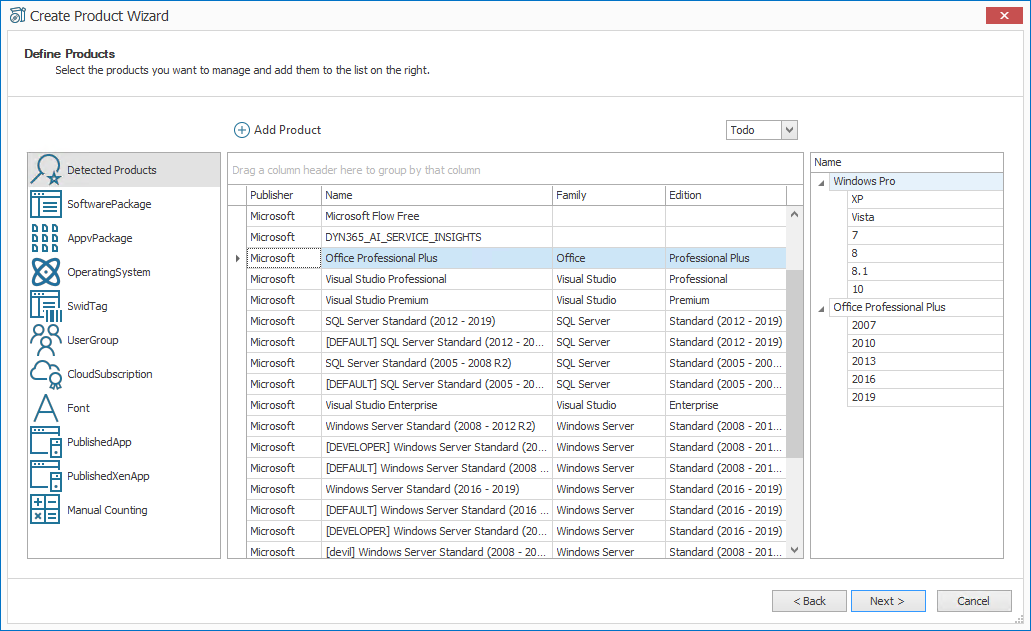The height and width of the screenshot is (631, 1031).
Task: Collapse the Windows Pro tree node
Action: pos(821,183)
